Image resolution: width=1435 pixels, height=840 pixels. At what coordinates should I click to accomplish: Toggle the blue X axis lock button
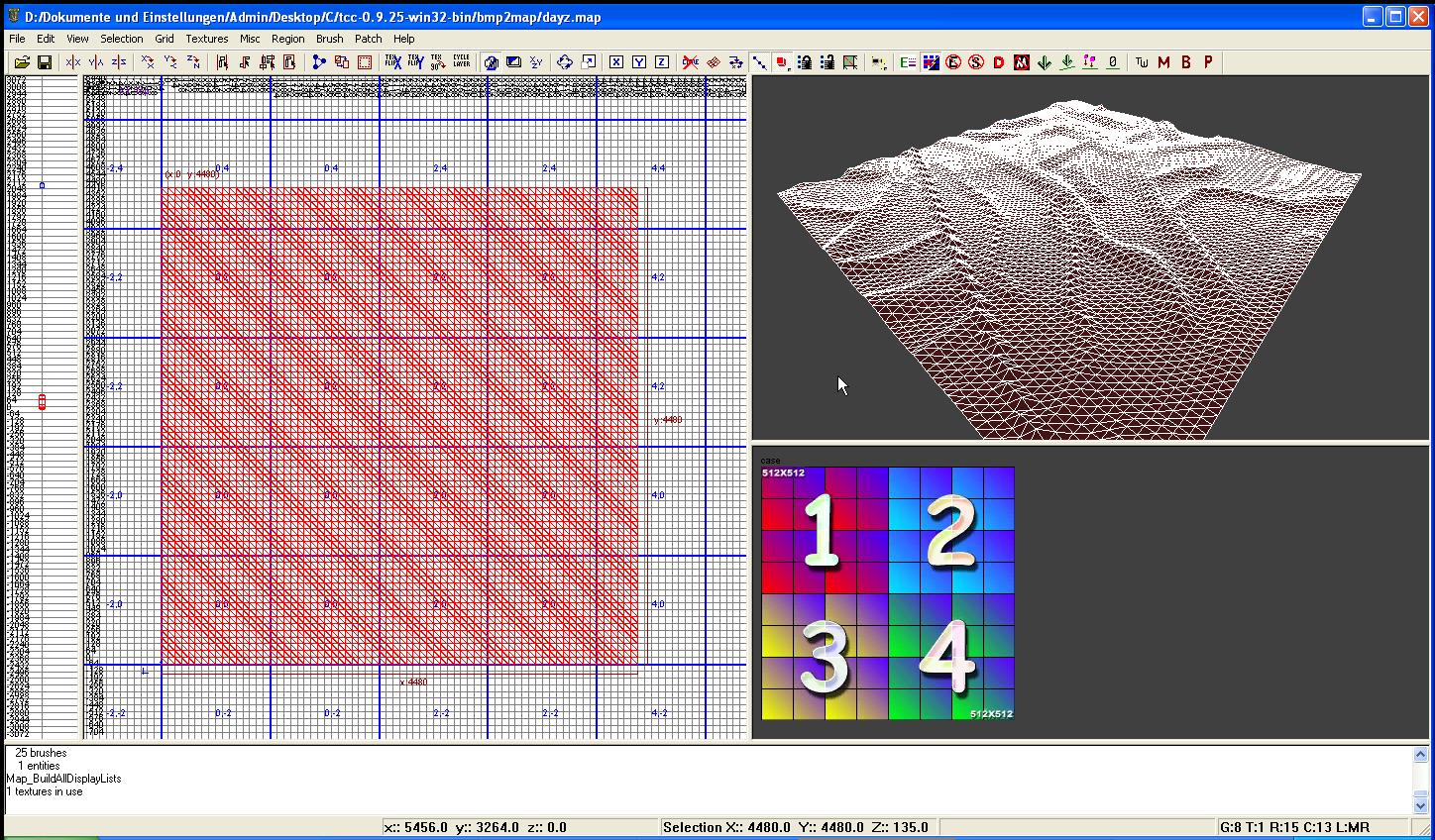[616, 62]
